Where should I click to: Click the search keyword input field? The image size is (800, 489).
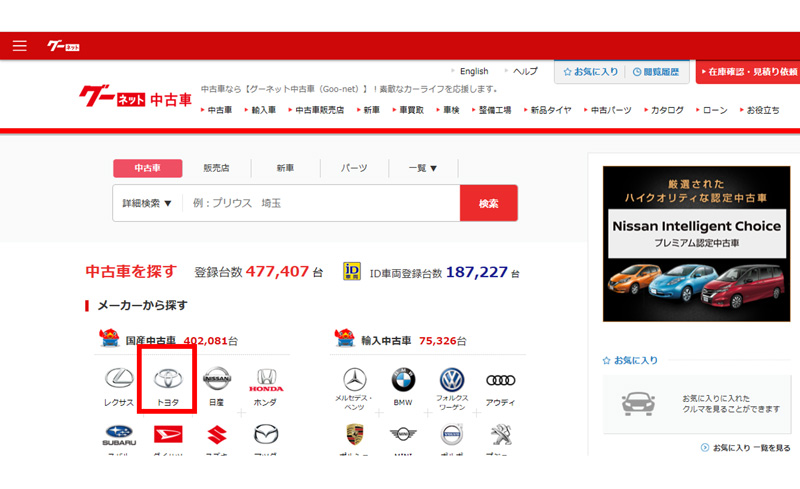click(x=321, y=203)
